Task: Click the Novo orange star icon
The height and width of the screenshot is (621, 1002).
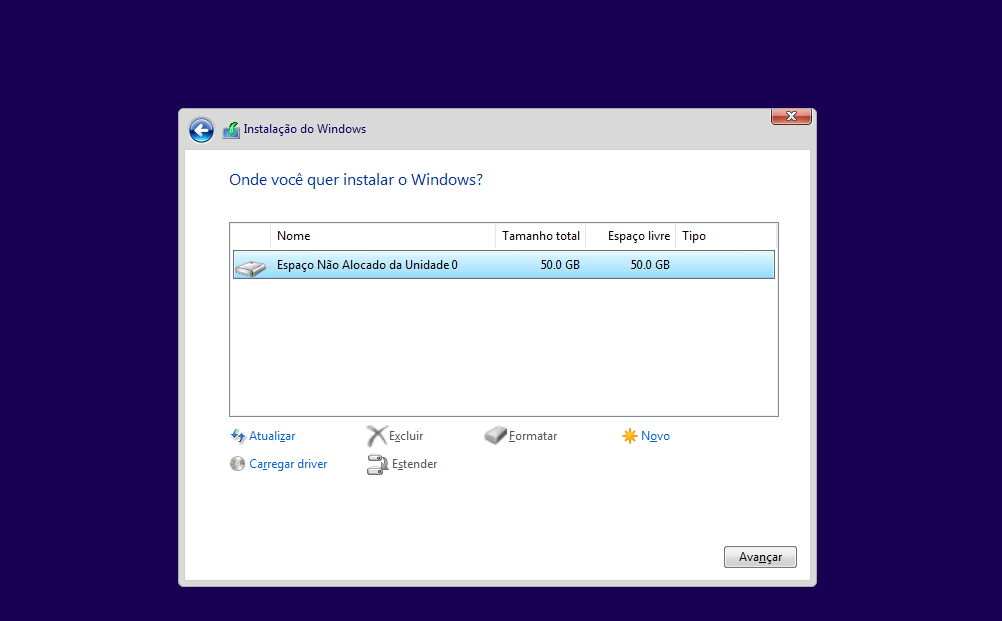Action: [629, 436]
